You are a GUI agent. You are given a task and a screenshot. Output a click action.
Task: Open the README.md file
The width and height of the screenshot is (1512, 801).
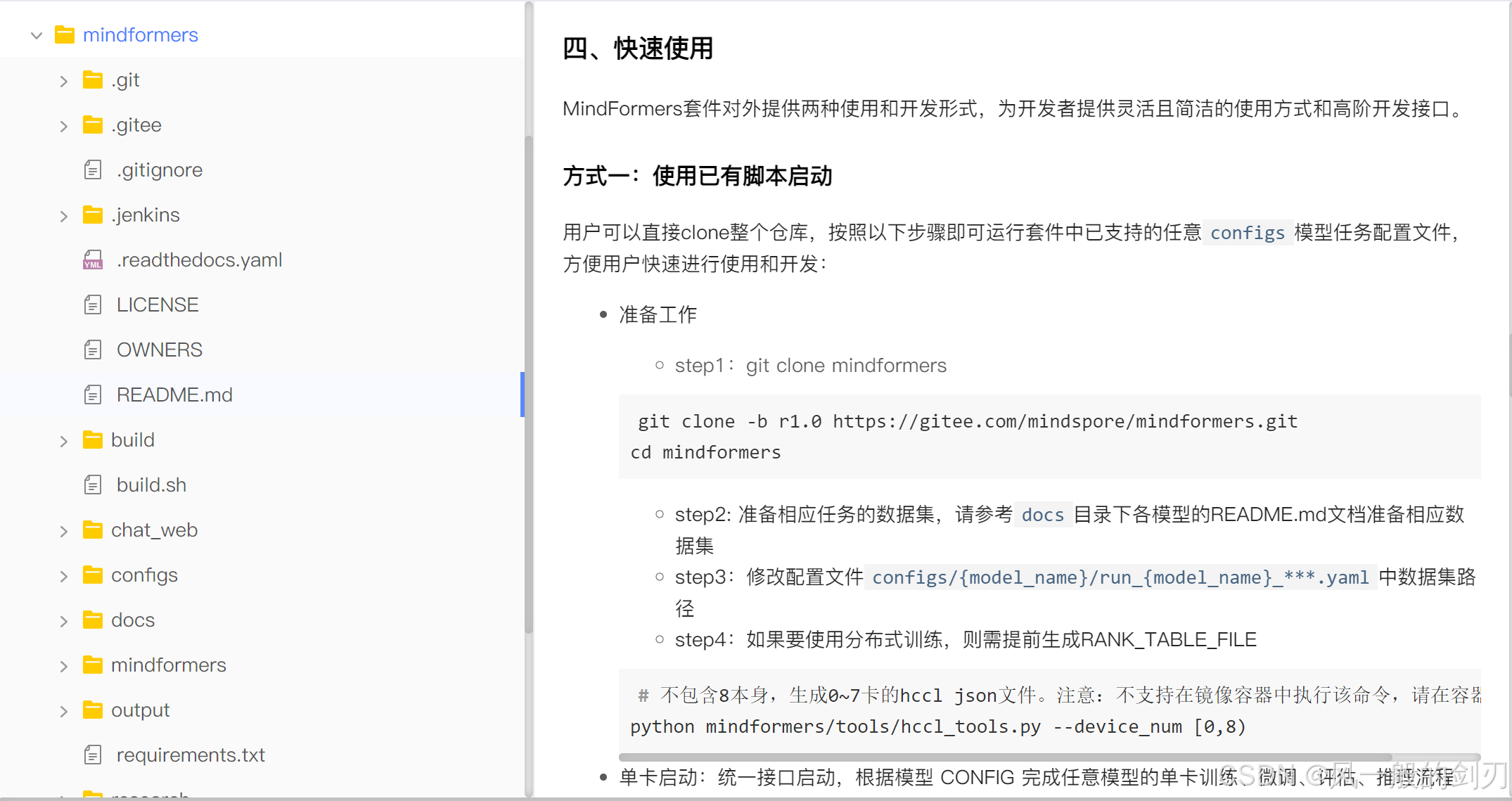point(174,395)
